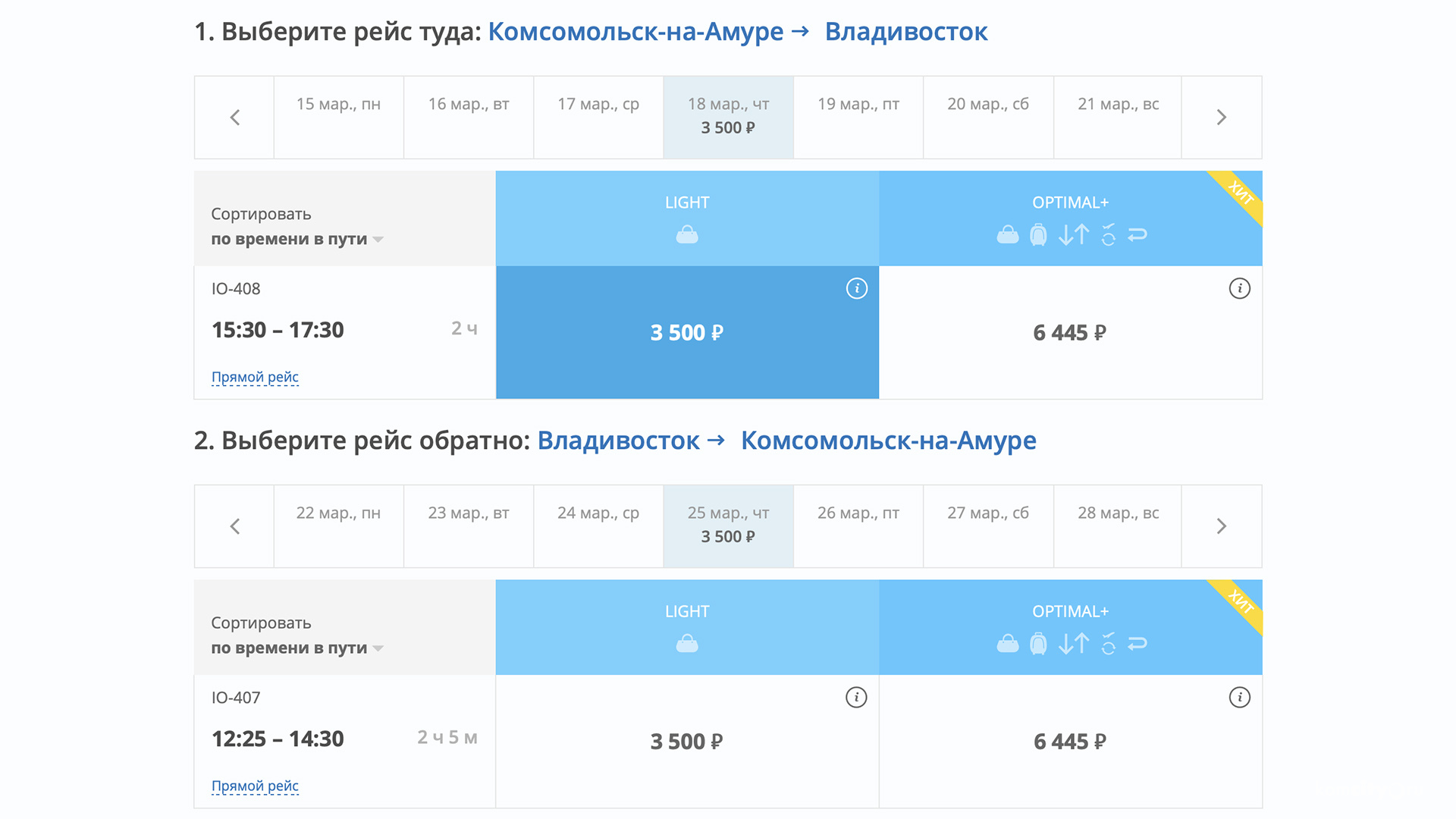This screenshot has height=819, width=1456.
Task: Open info for return LIGHT 3 500 ₽ fare
Action: coord(856,697)
